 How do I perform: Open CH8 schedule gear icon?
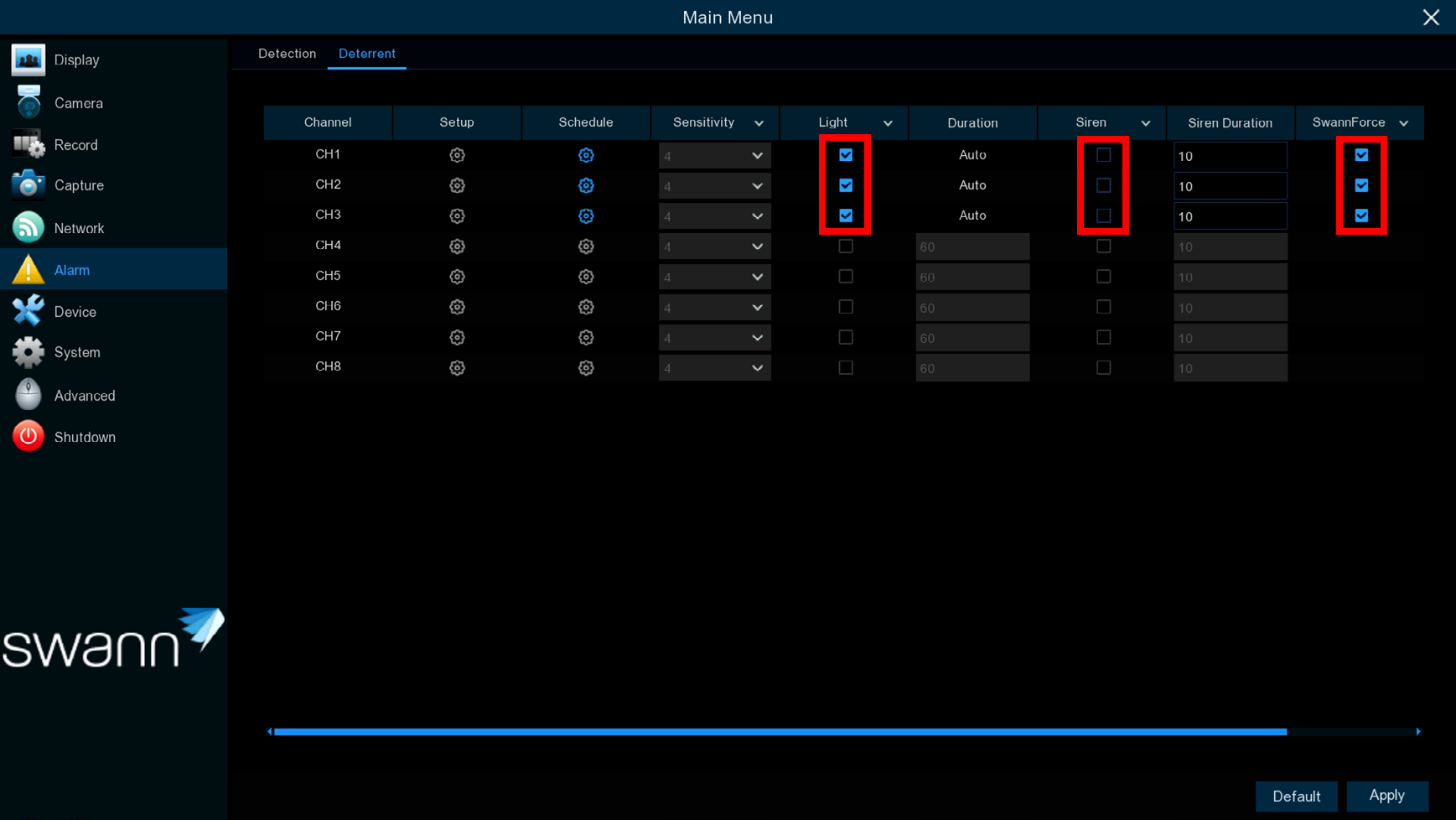point(586,368)
